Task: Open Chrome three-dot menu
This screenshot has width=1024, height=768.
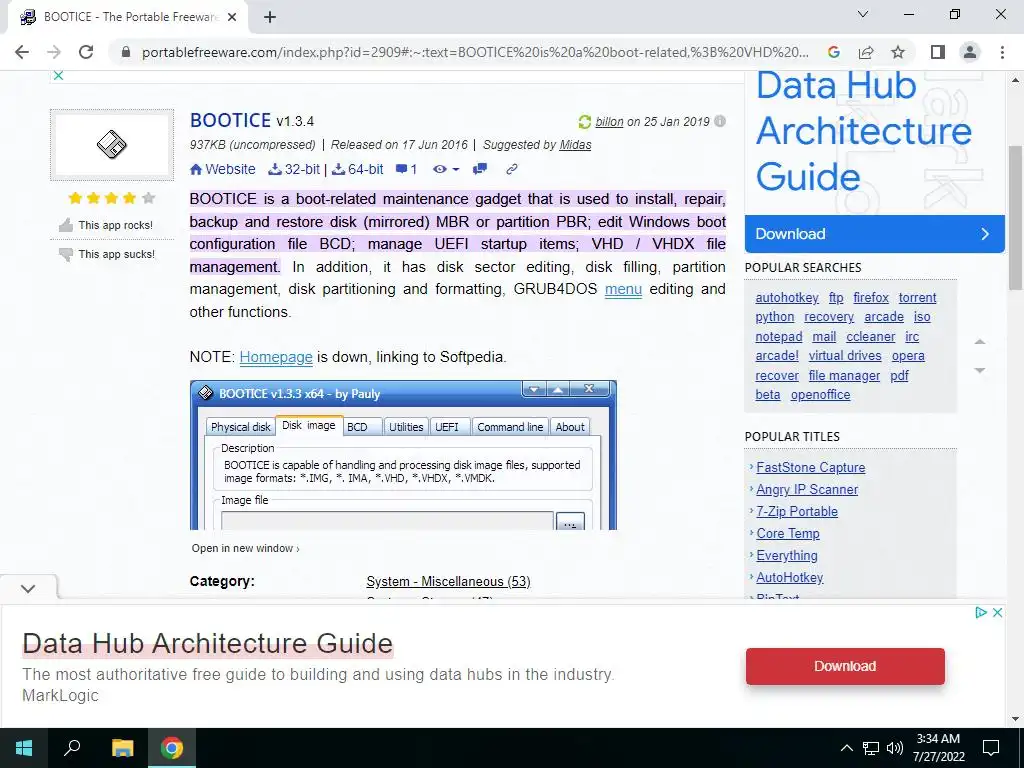Action: (x=1002, y=52)
